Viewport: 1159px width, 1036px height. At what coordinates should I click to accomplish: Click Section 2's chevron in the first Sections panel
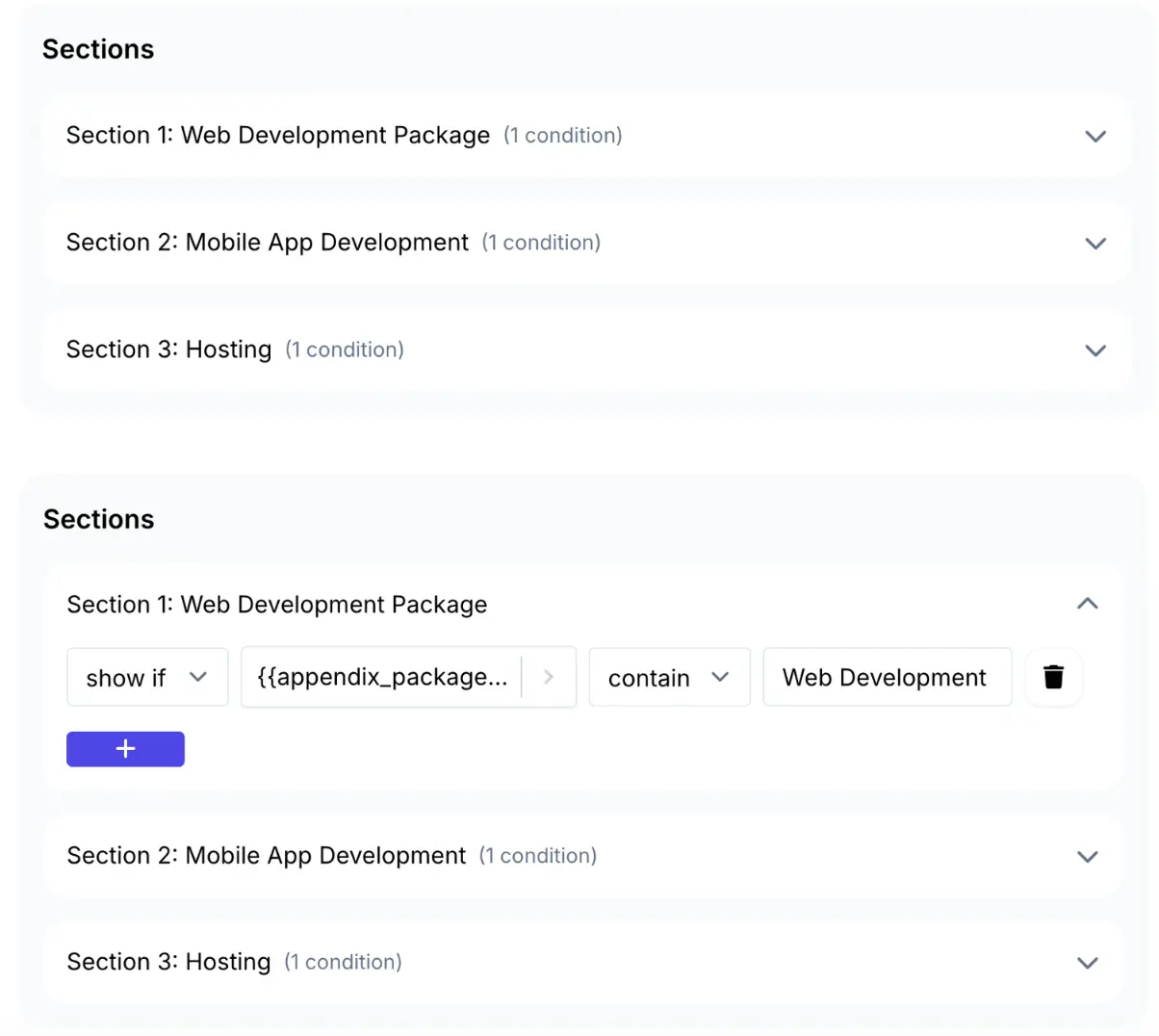1095,243
